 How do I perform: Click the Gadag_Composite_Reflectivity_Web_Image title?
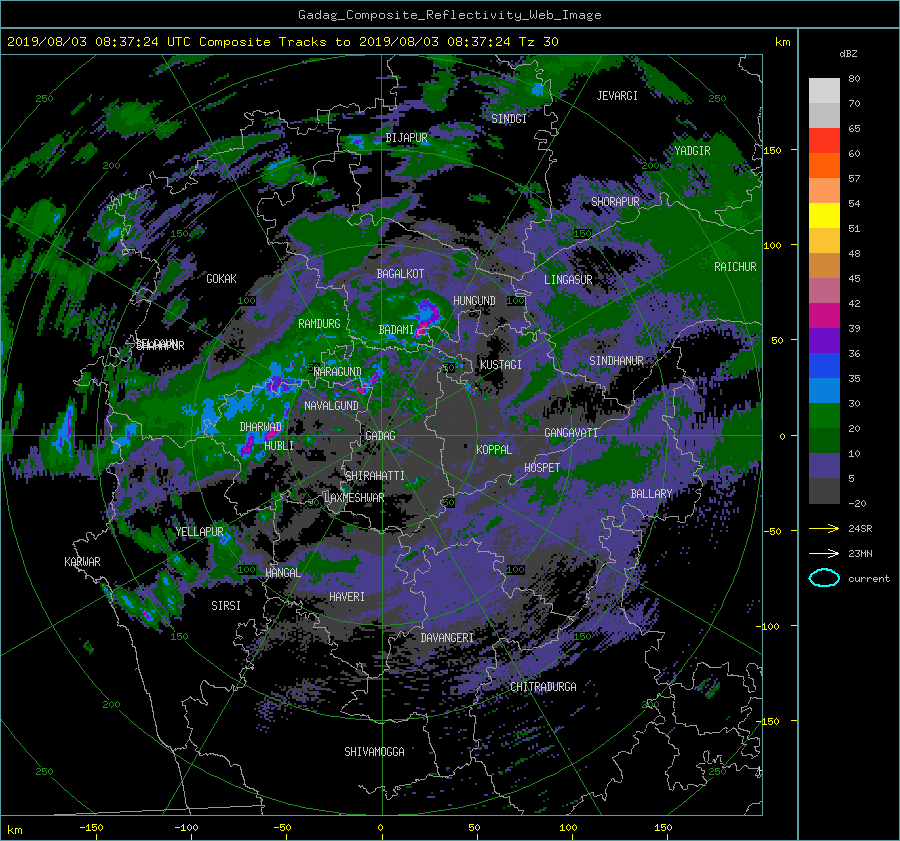(x=449, y=15)
